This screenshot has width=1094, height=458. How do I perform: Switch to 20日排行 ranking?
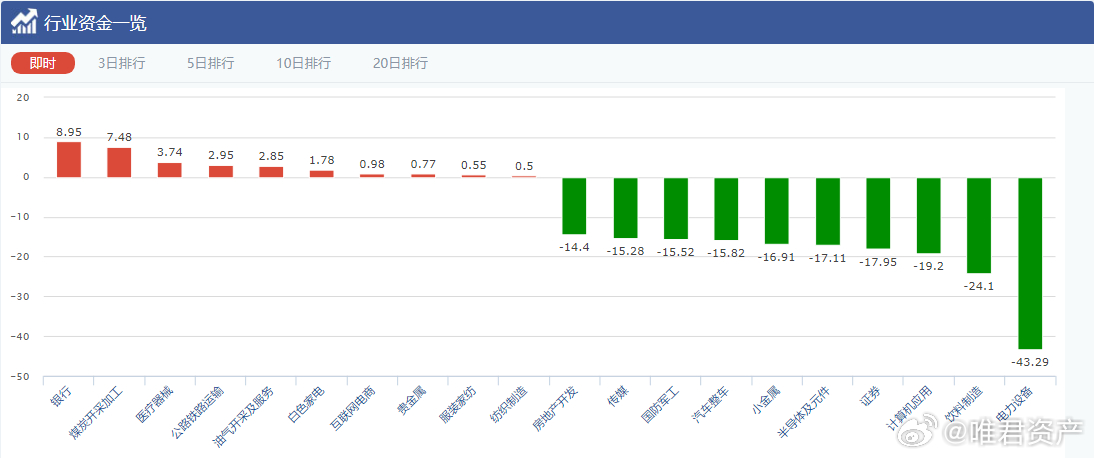click(x=400, y=63)
